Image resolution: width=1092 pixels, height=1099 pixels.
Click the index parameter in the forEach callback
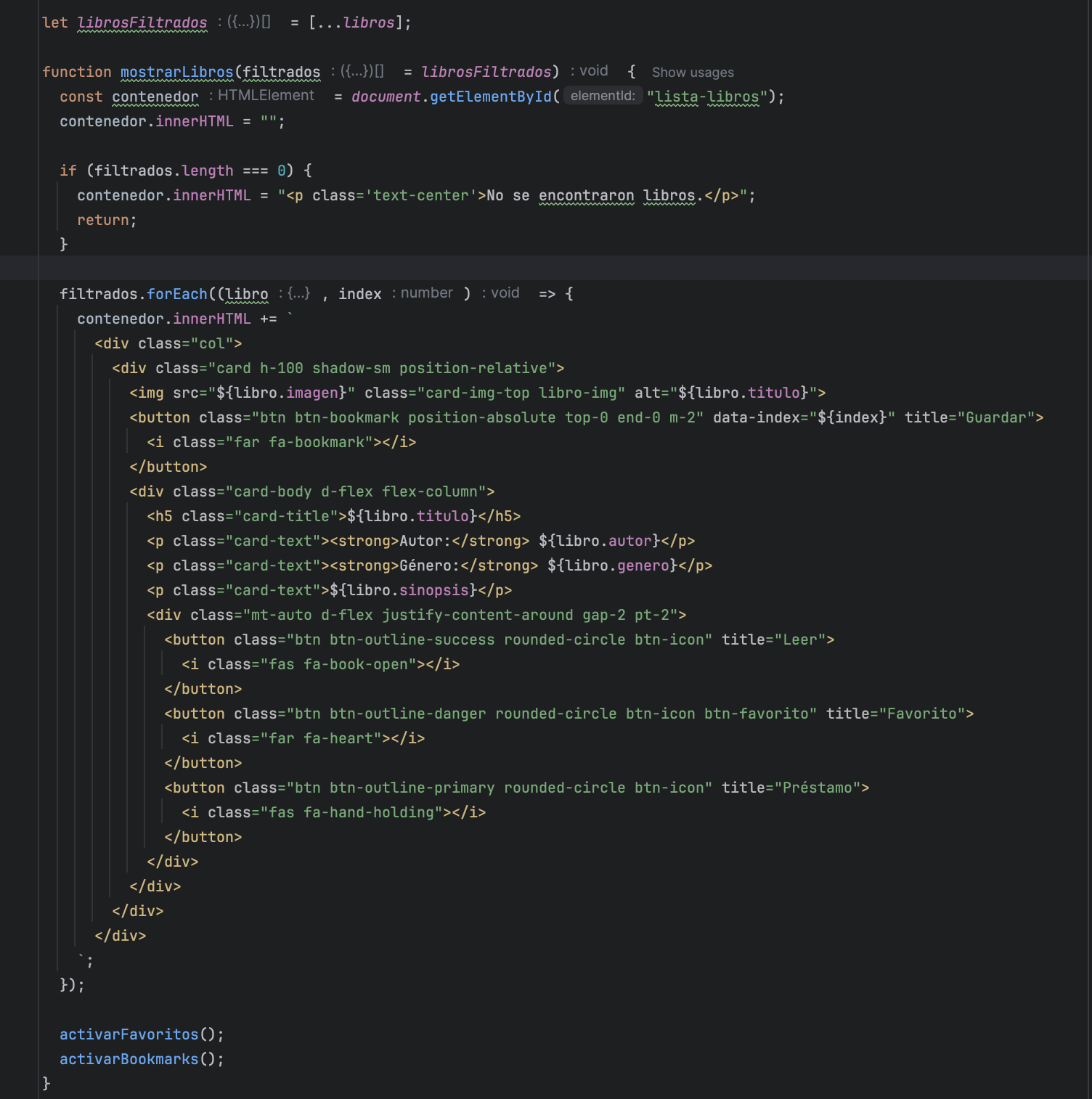[x=360, y=294]
